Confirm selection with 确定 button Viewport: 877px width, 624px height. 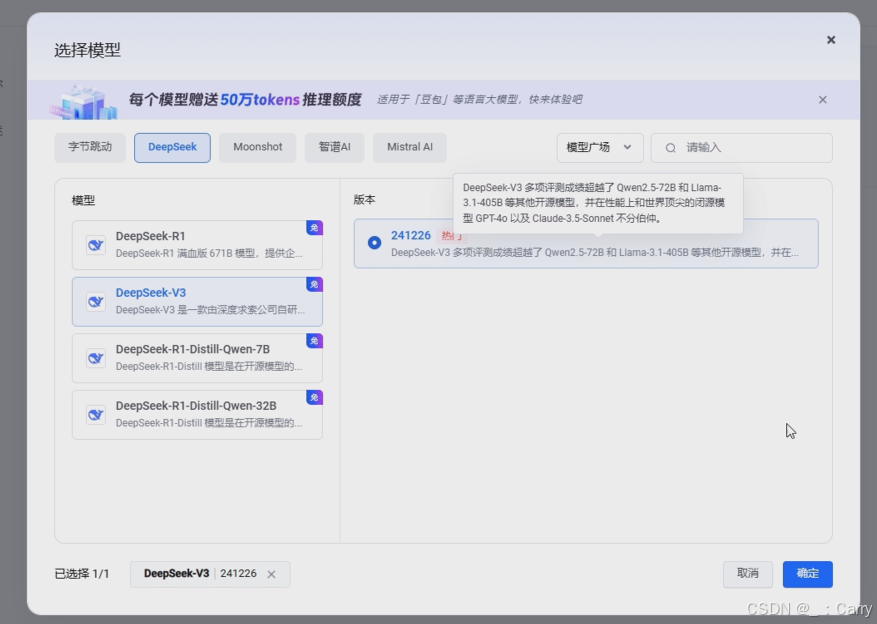807,574
